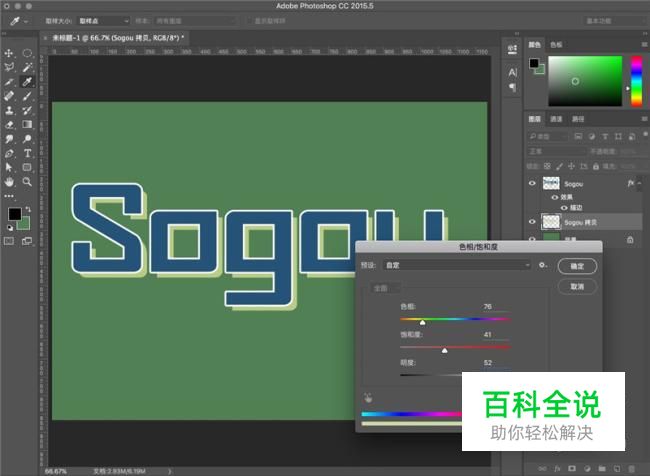Select the Brush tool
The image size is (650, 476).
point(27,96)
